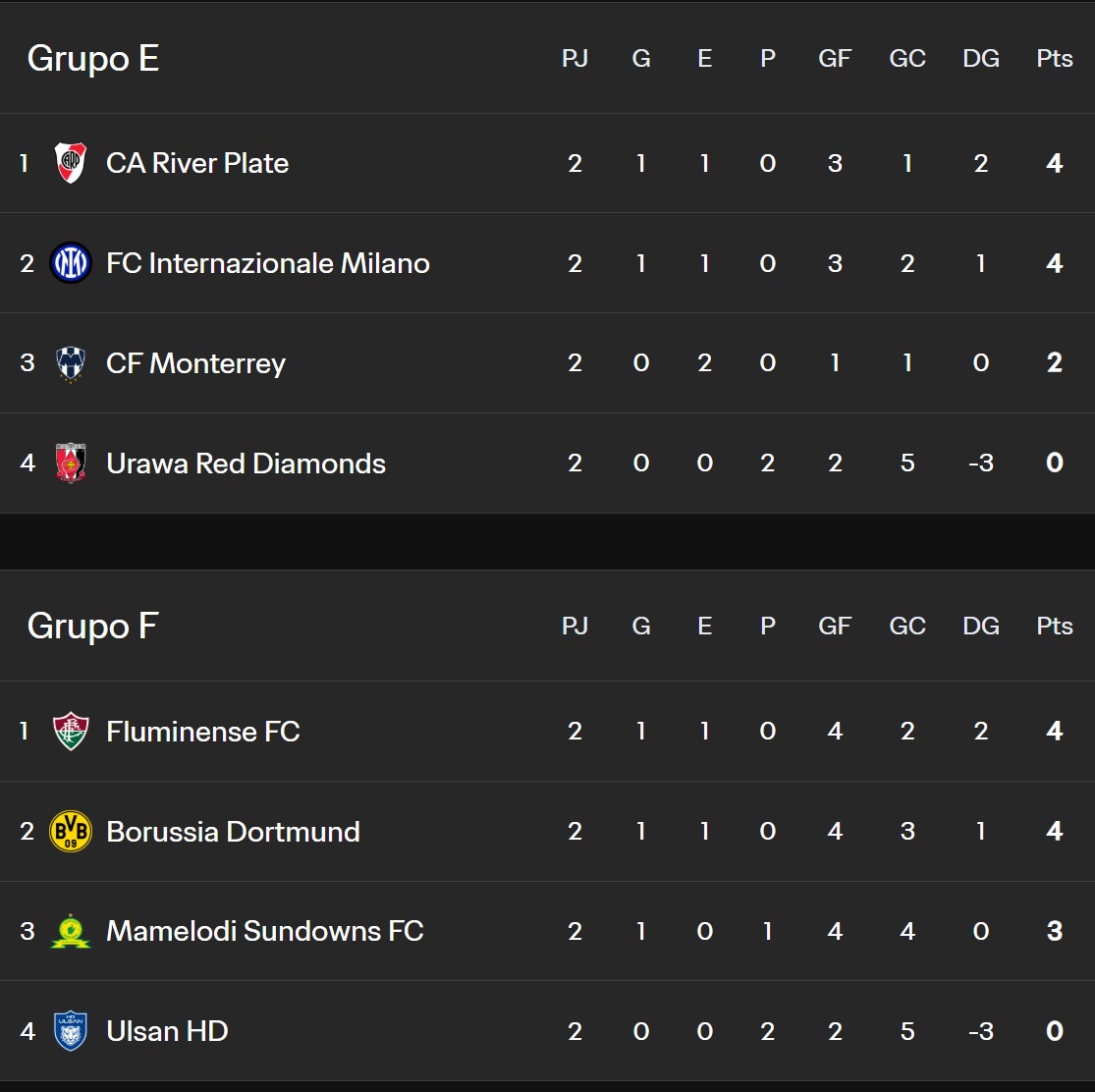The width and height of the screenshot is (1095, 1092).
Task: Click the Grupo F heading
Action: coord(93,627)
